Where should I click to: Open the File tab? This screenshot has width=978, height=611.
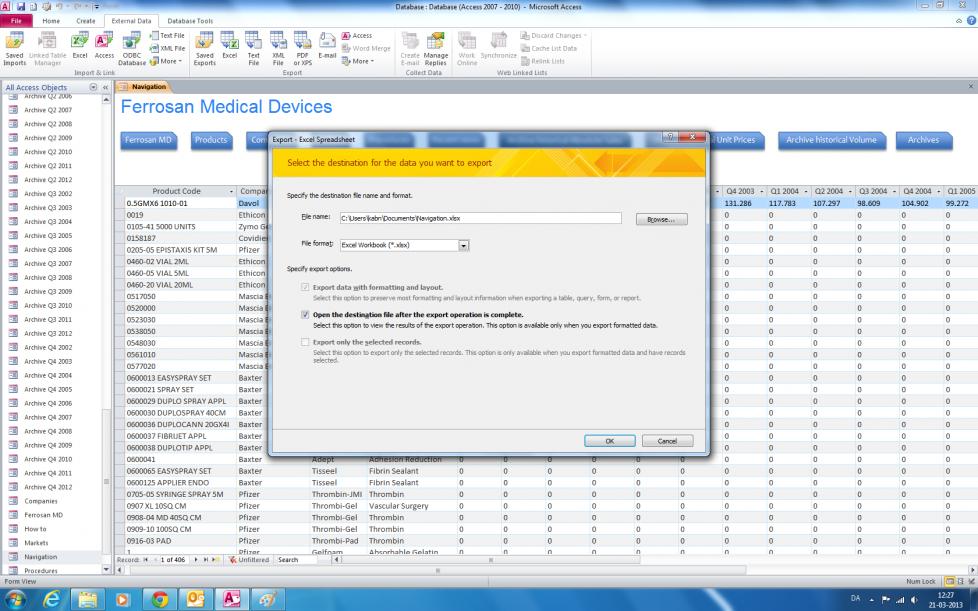[x=16, y=21]
